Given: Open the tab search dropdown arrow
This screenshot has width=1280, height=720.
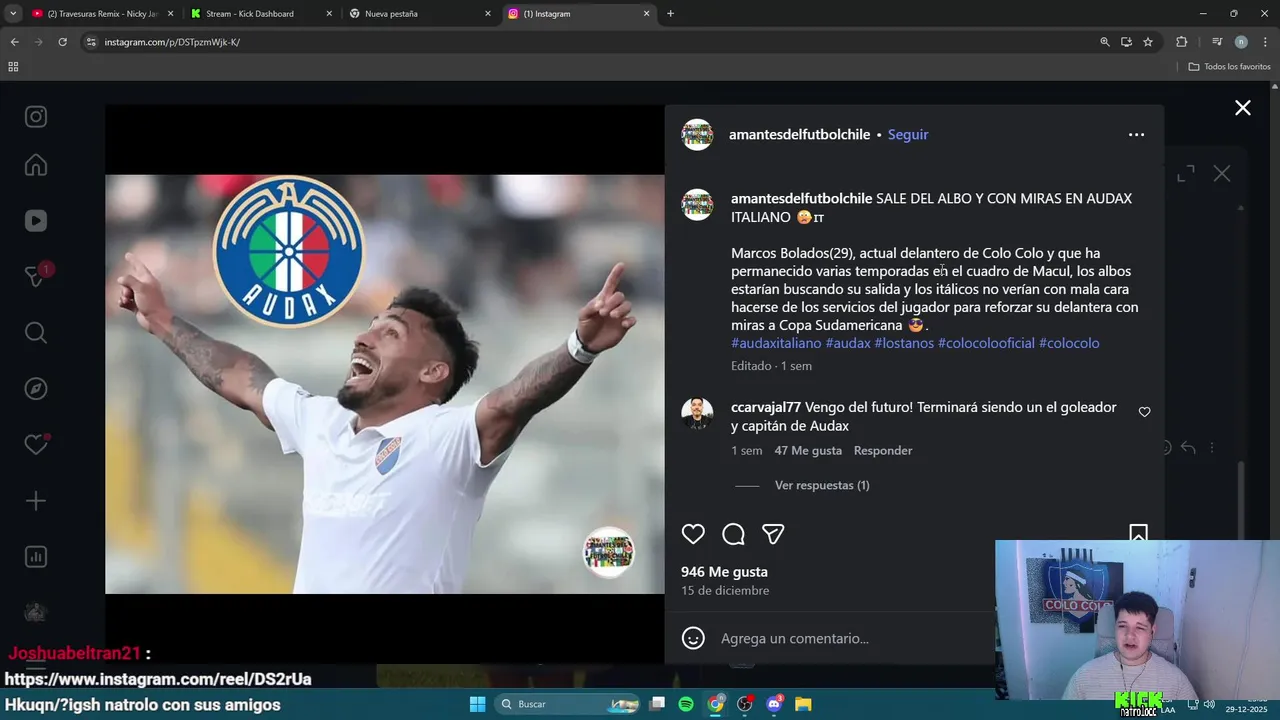Looking at the screenshot, I should [x=13, y=14].
